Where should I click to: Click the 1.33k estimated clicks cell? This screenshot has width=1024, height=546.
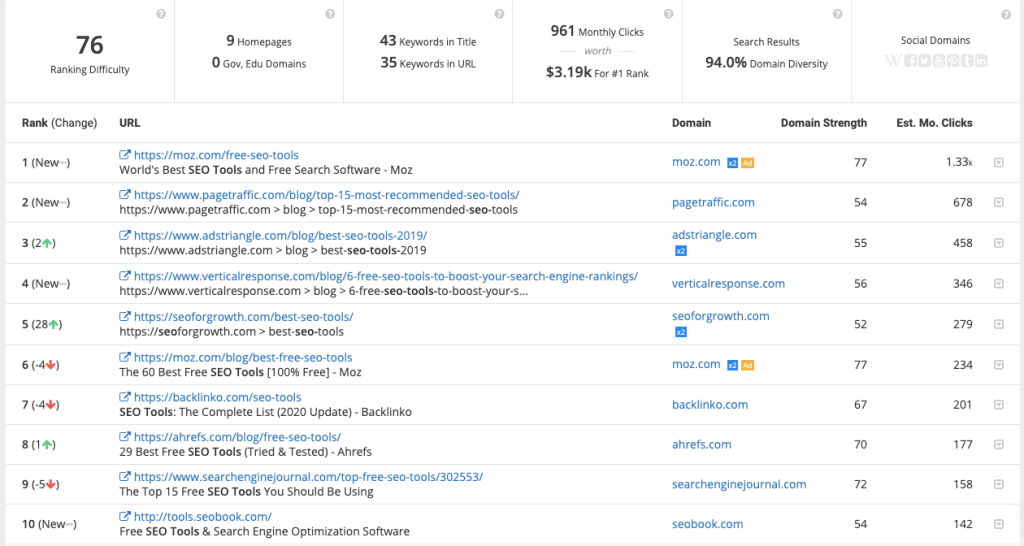pyautogui.click(x=959, y=162)
